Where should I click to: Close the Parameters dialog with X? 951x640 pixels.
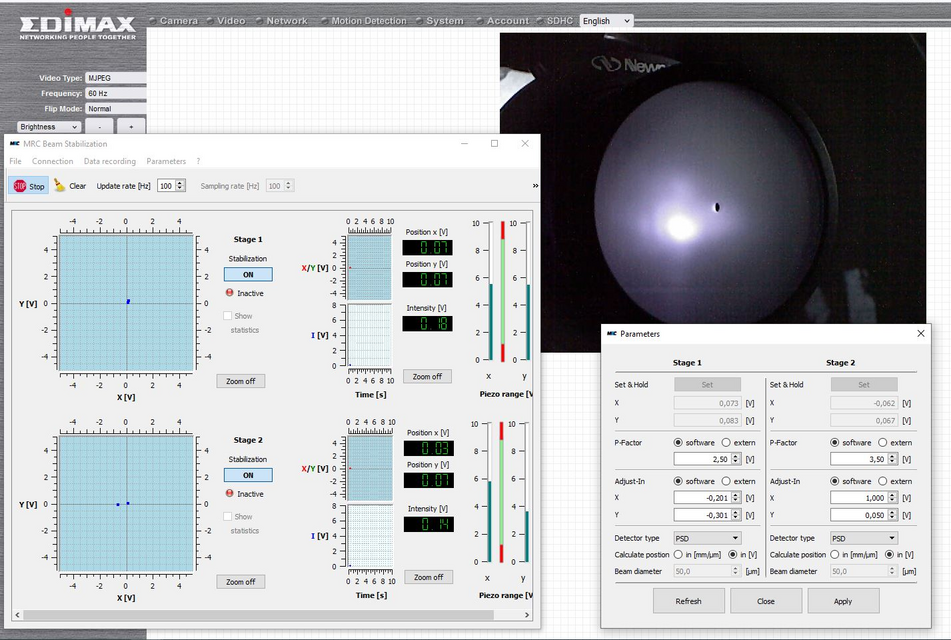[x=921, y=334]
